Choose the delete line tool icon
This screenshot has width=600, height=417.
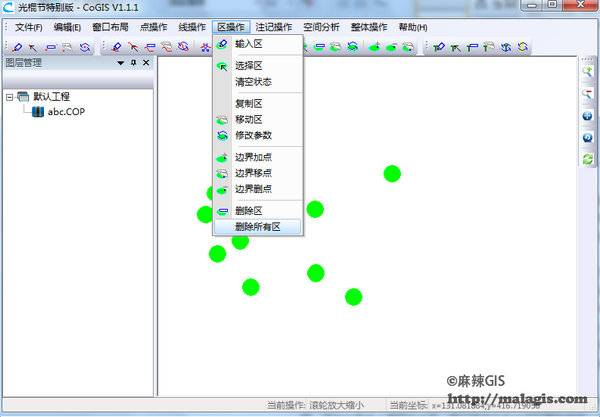point(150,47)
